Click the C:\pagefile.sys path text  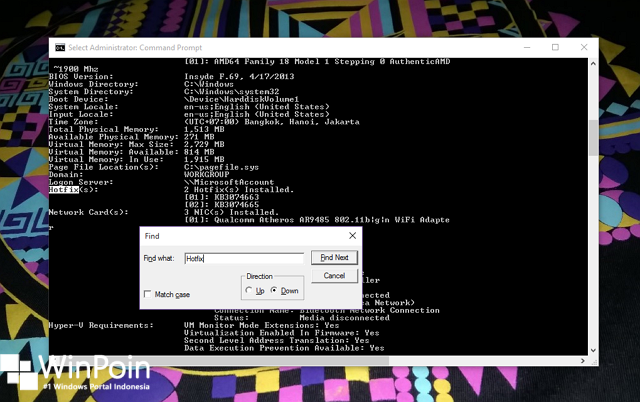[221, 167]
